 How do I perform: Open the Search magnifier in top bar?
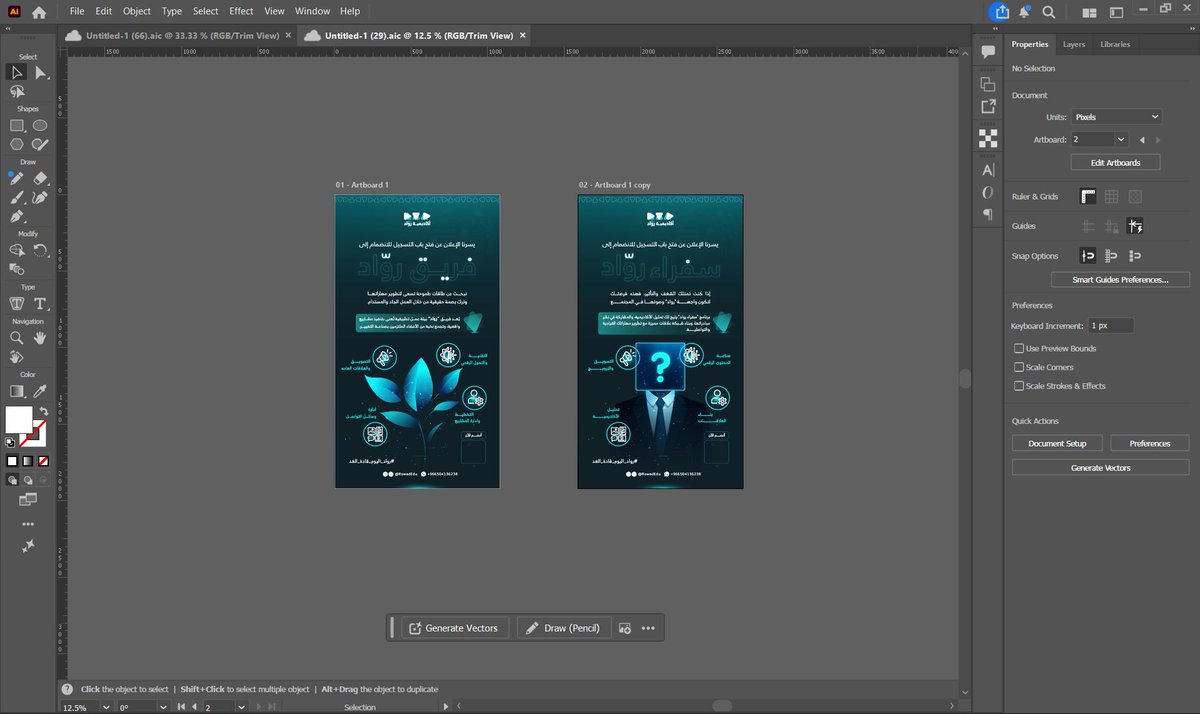(x=1049, y=12)
